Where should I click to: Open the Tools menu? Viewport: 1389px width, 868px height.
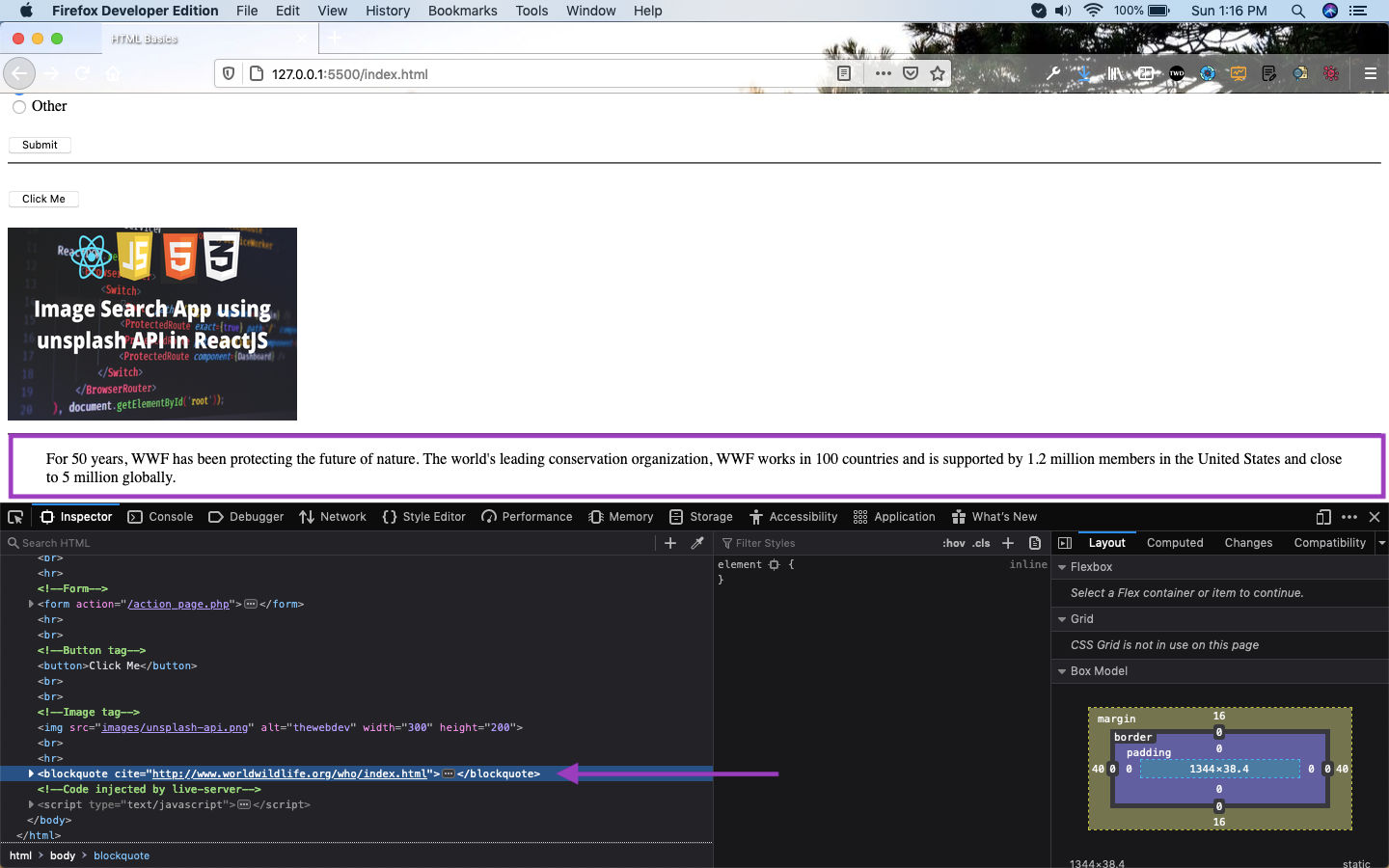[x=531, y=11]
